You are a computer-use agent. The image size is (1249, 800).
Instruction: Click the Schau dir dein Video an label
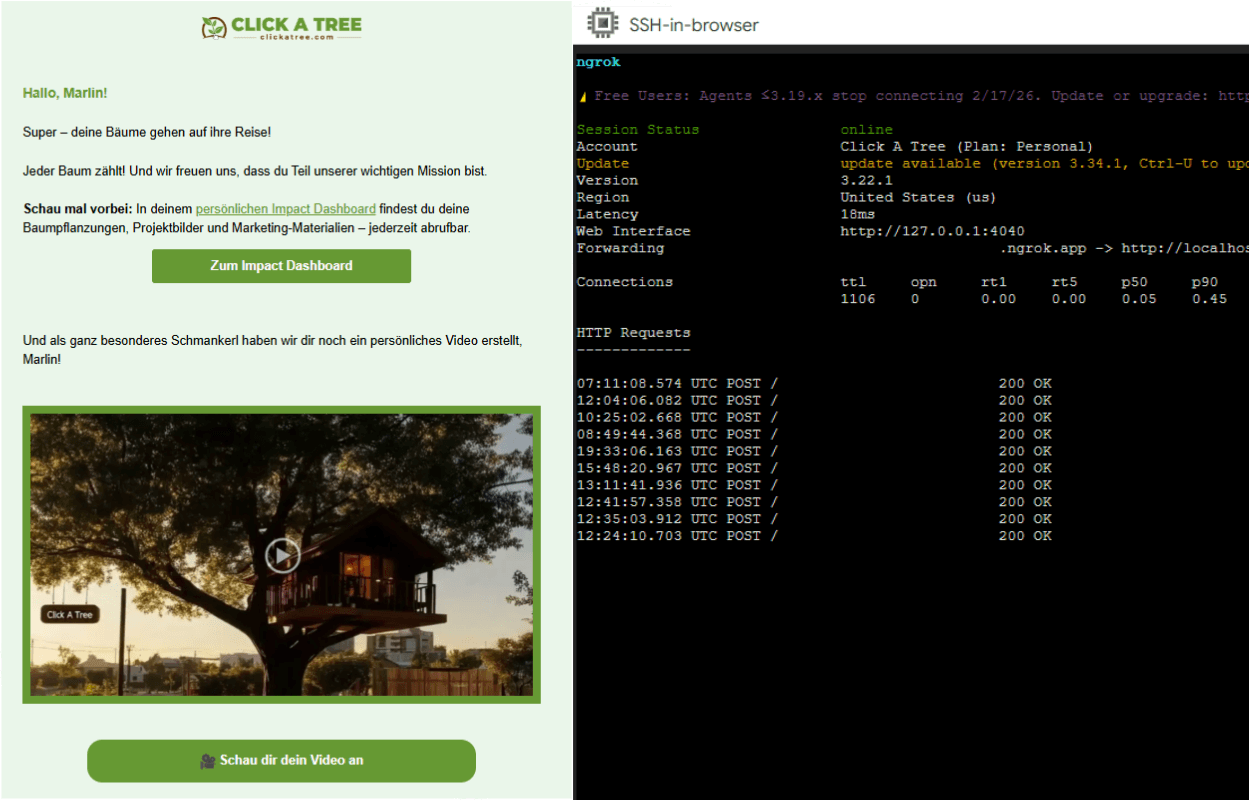[291, 761]
